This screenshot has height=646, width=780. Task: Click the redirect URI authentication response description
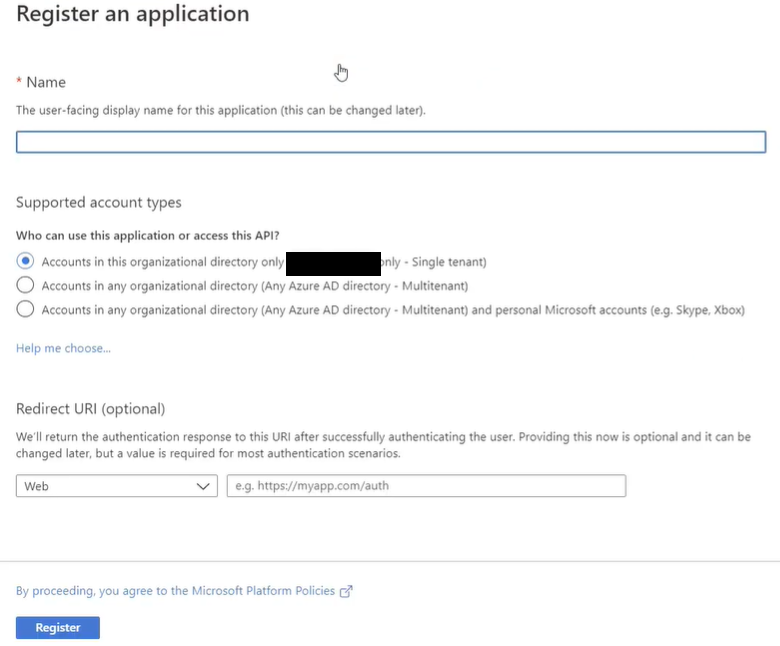[383, 445]
